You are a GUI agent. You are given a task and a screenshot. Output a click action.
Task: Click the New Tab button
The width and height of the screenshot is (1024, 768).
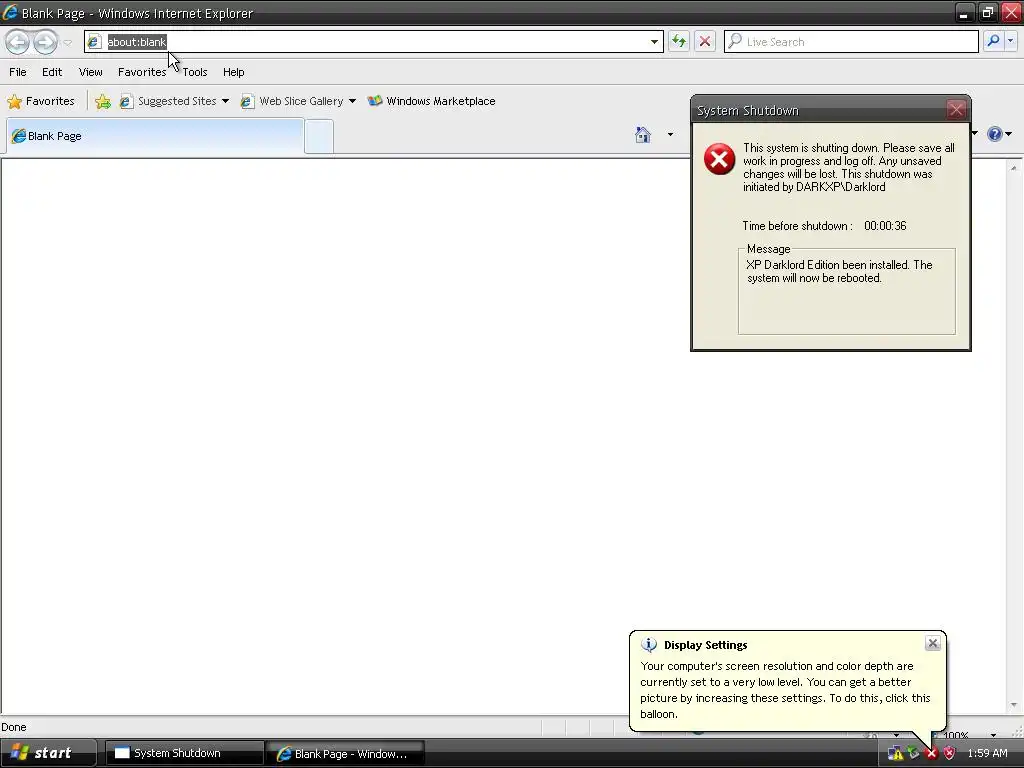319,136
